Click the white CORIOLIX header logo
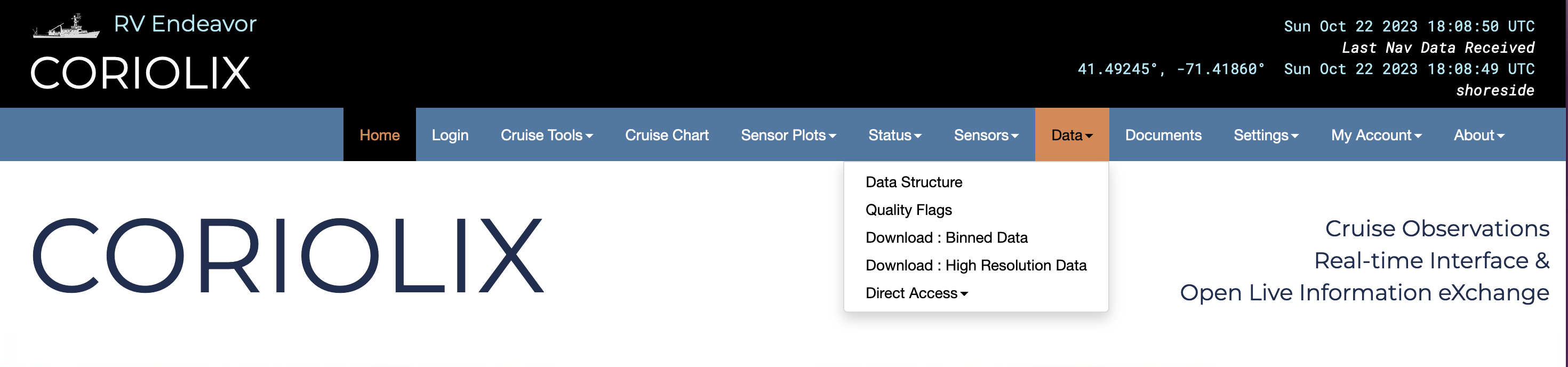The width and height of the screenshot is (1568, 367). pos(140,73)
